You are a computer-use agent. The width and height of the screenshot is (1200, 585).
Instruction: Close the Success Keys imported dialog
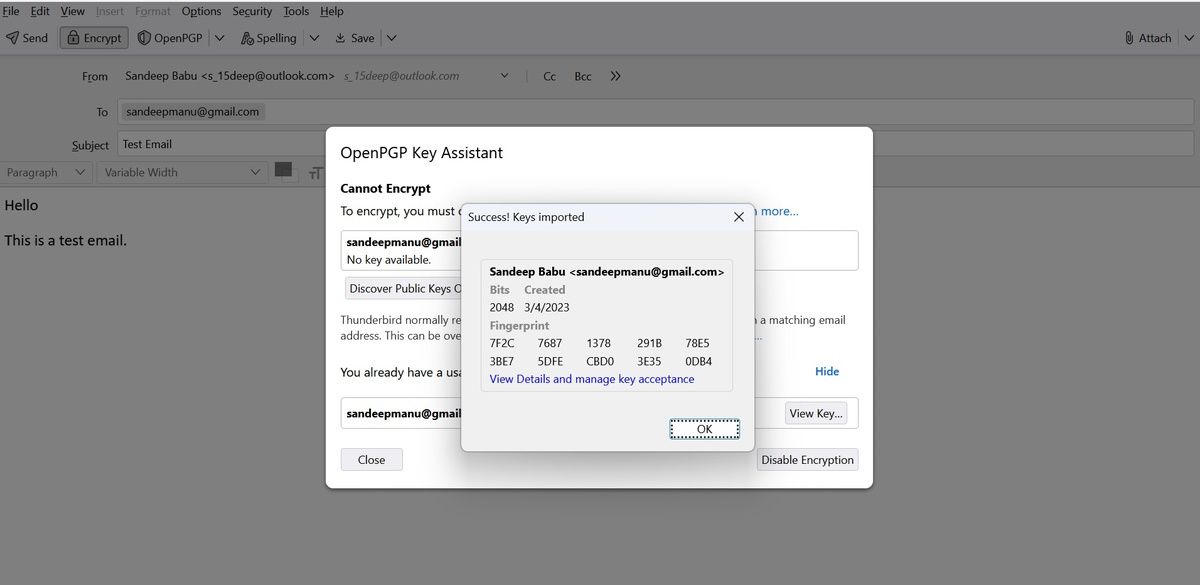(x=739, y=217)
